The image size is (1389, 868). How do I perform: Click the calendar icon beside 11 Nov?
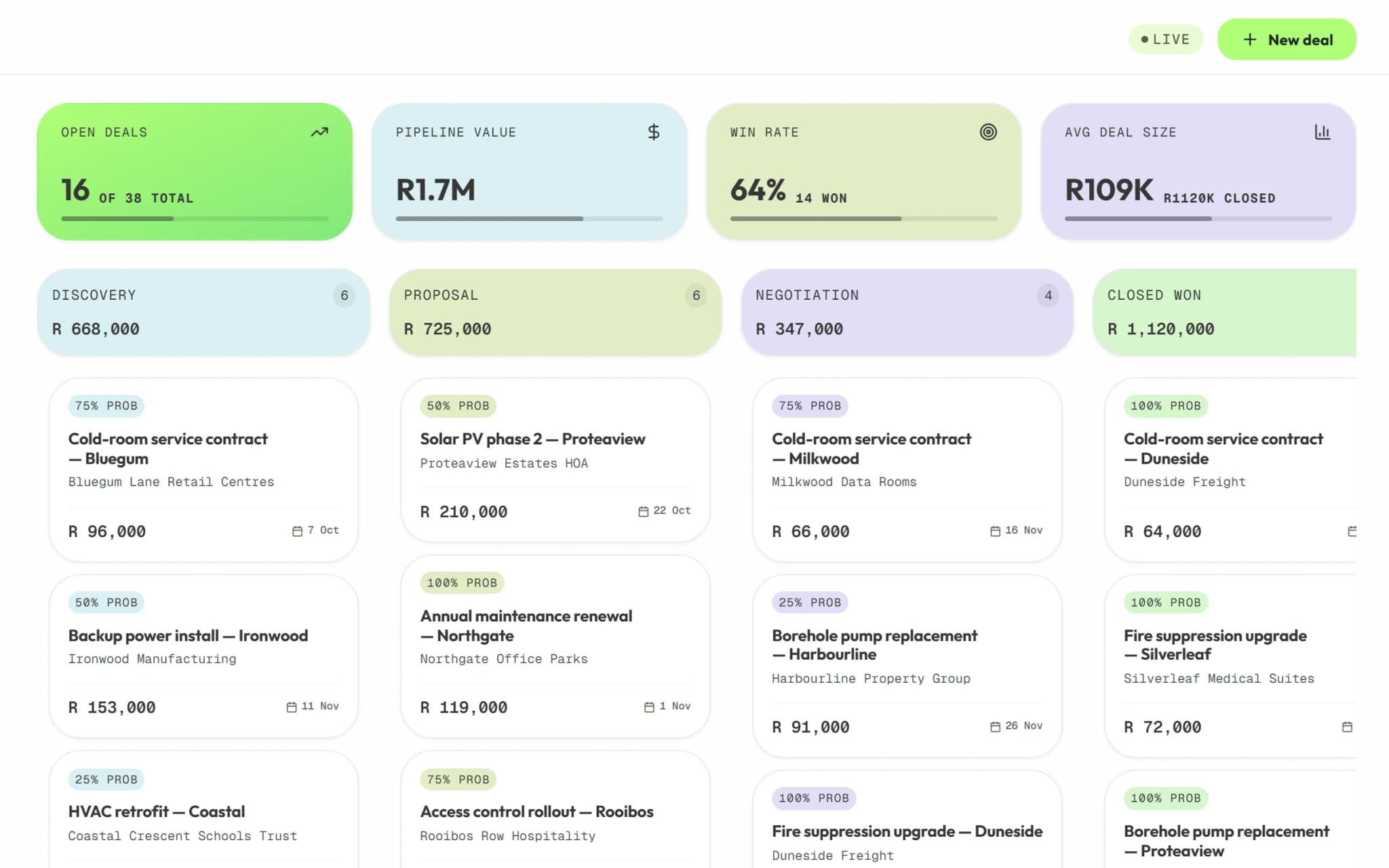(x=292, y=707)
